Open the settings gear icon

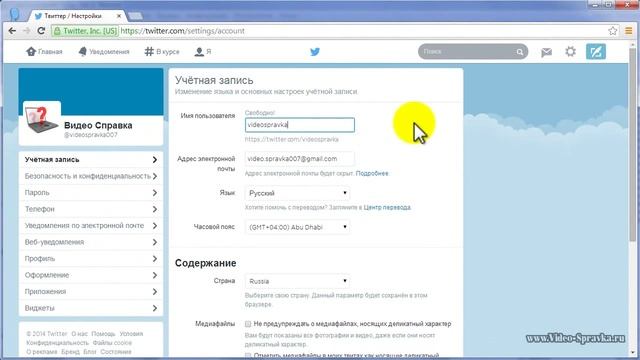tap(570, 52)
